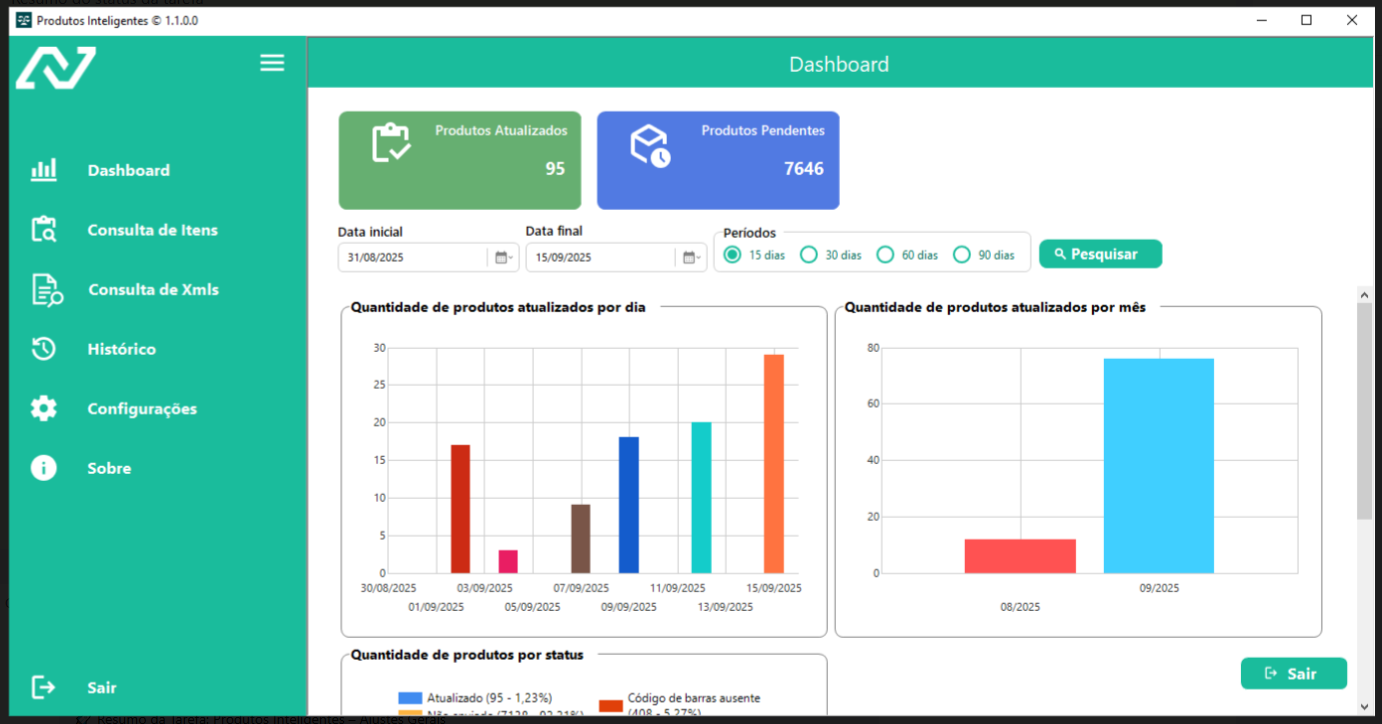The height and width of the screenshot is (724, 1382).
Task: Click the blue Atualizado legend swatch
Action: (410, 698)
